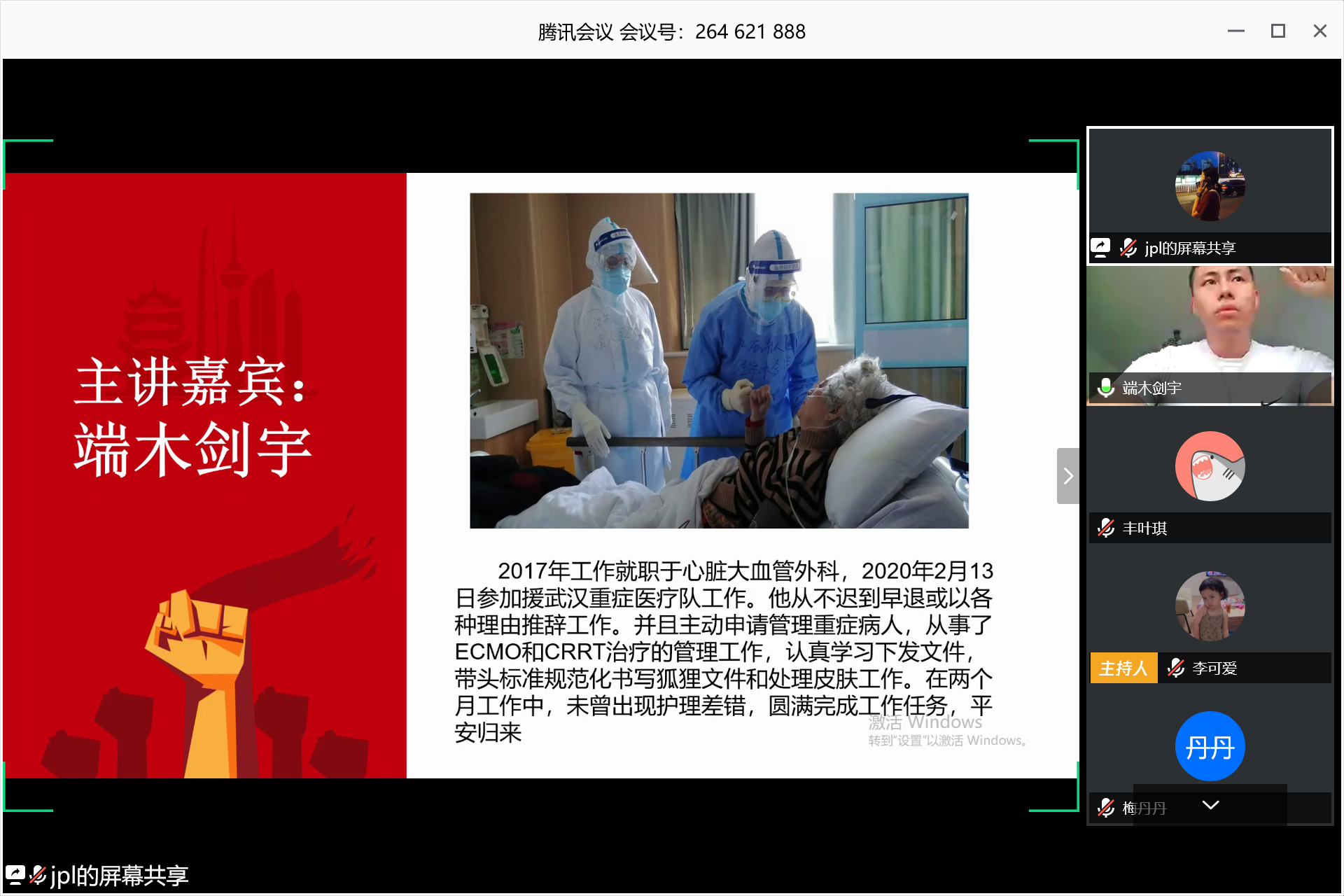
Task: Maximize the 腾讯会议 window
Action: click(1277, 31)
